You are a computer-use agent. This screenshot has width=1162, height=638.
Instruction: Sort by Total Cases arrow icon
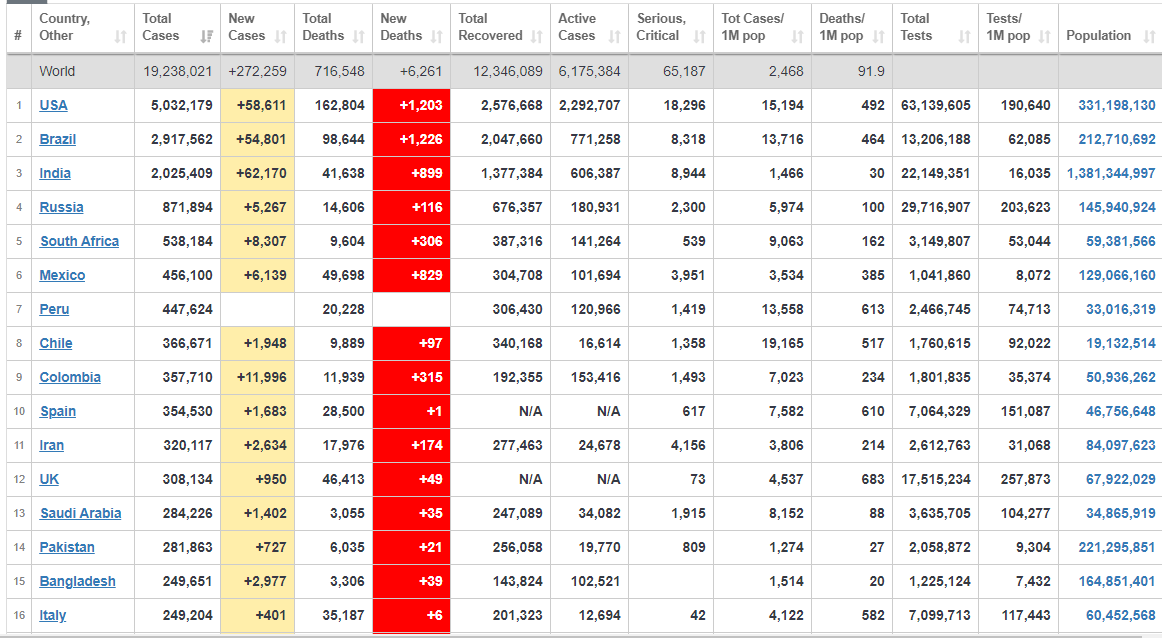coord(207,36)
